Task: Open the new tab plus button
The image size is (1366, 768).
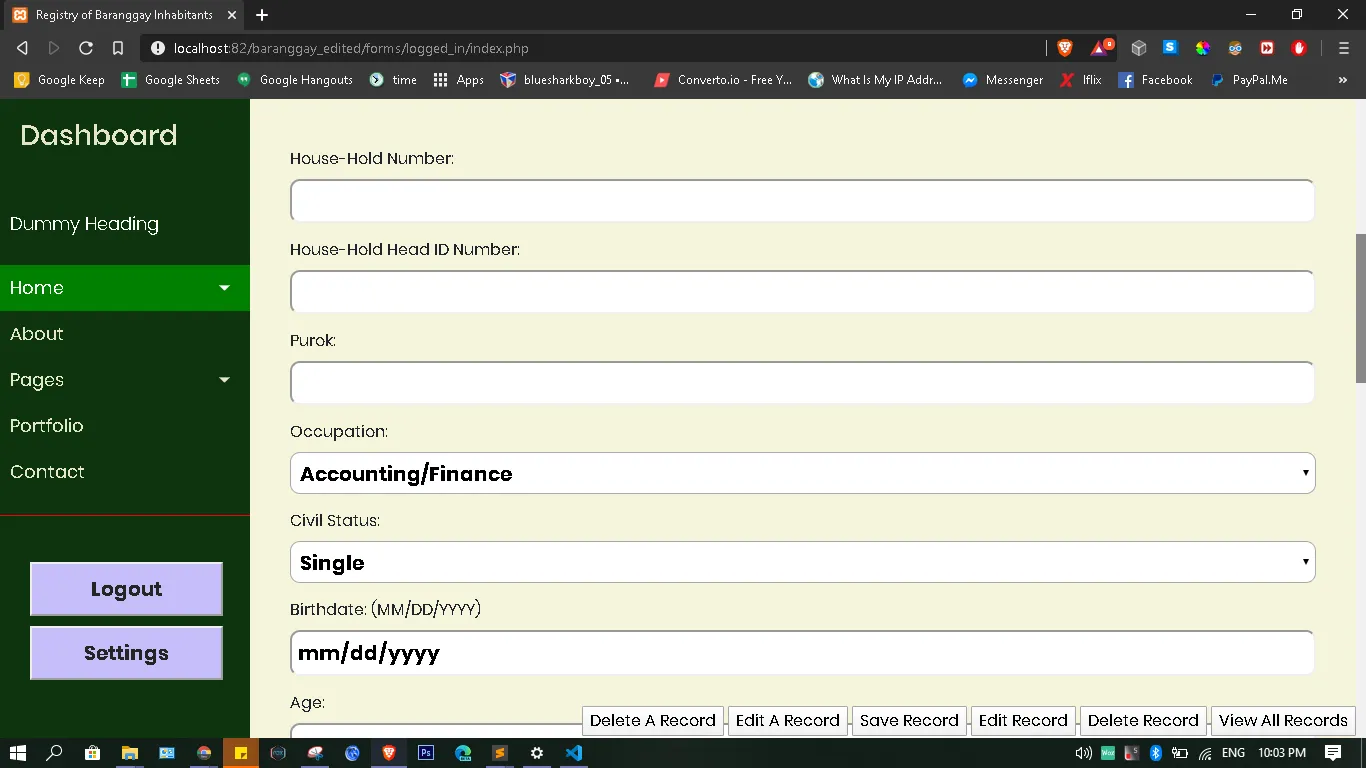Action: [x=262, y=15]
